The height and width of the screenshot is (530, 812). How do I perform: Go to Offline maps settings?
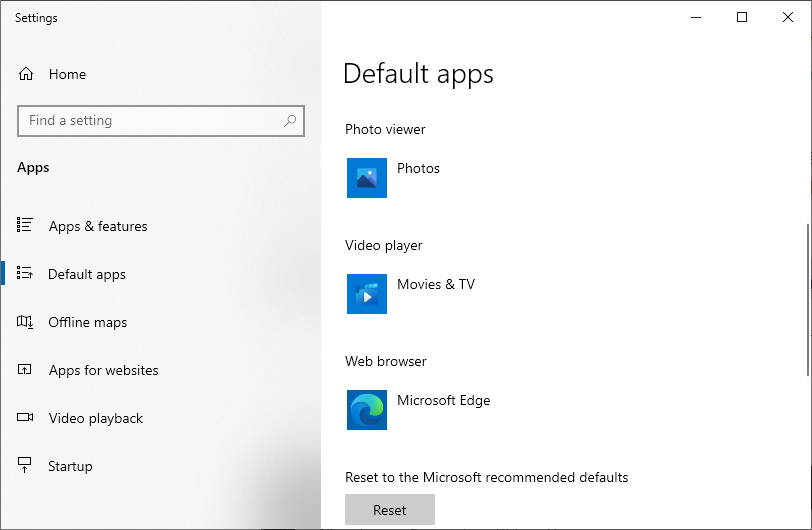click(x=88, y=322)
